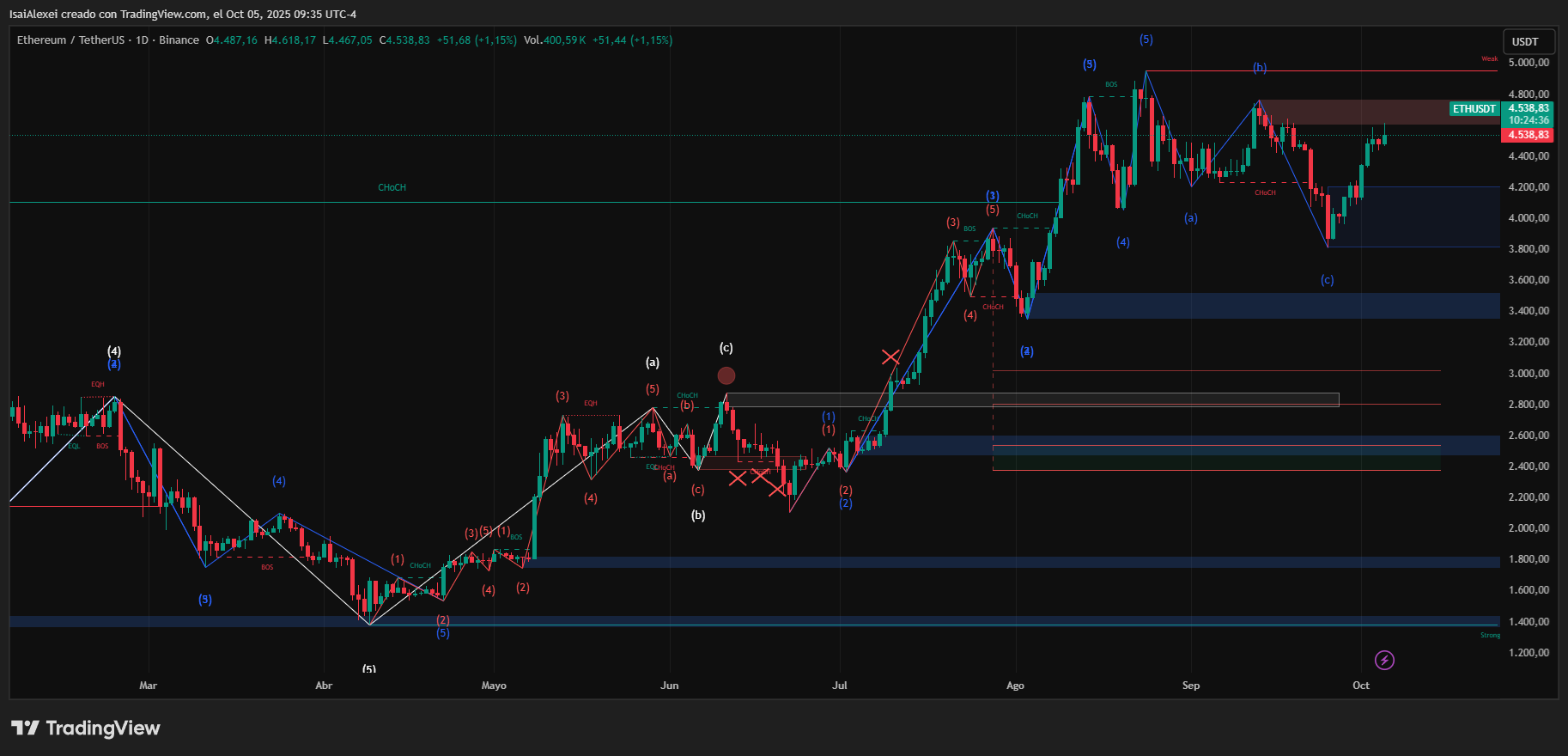Screen dimensions: 1568x756
Task: Click the 3.000,00 price scale label
Action: pos(1528,374)
